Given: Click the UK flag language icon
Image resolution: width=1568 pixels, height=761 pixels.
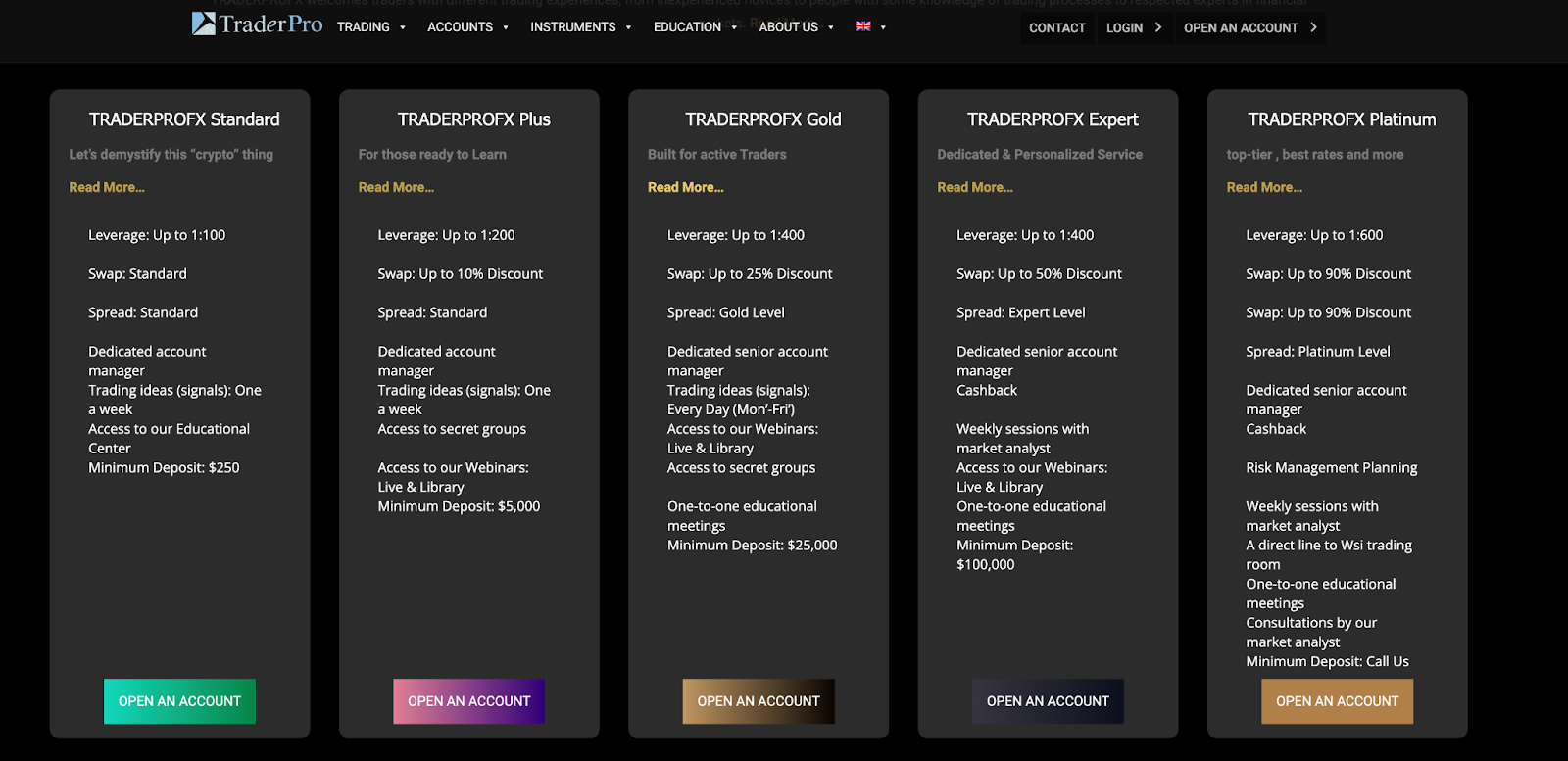Looking at the screenshot, I should tap(863, 26).
